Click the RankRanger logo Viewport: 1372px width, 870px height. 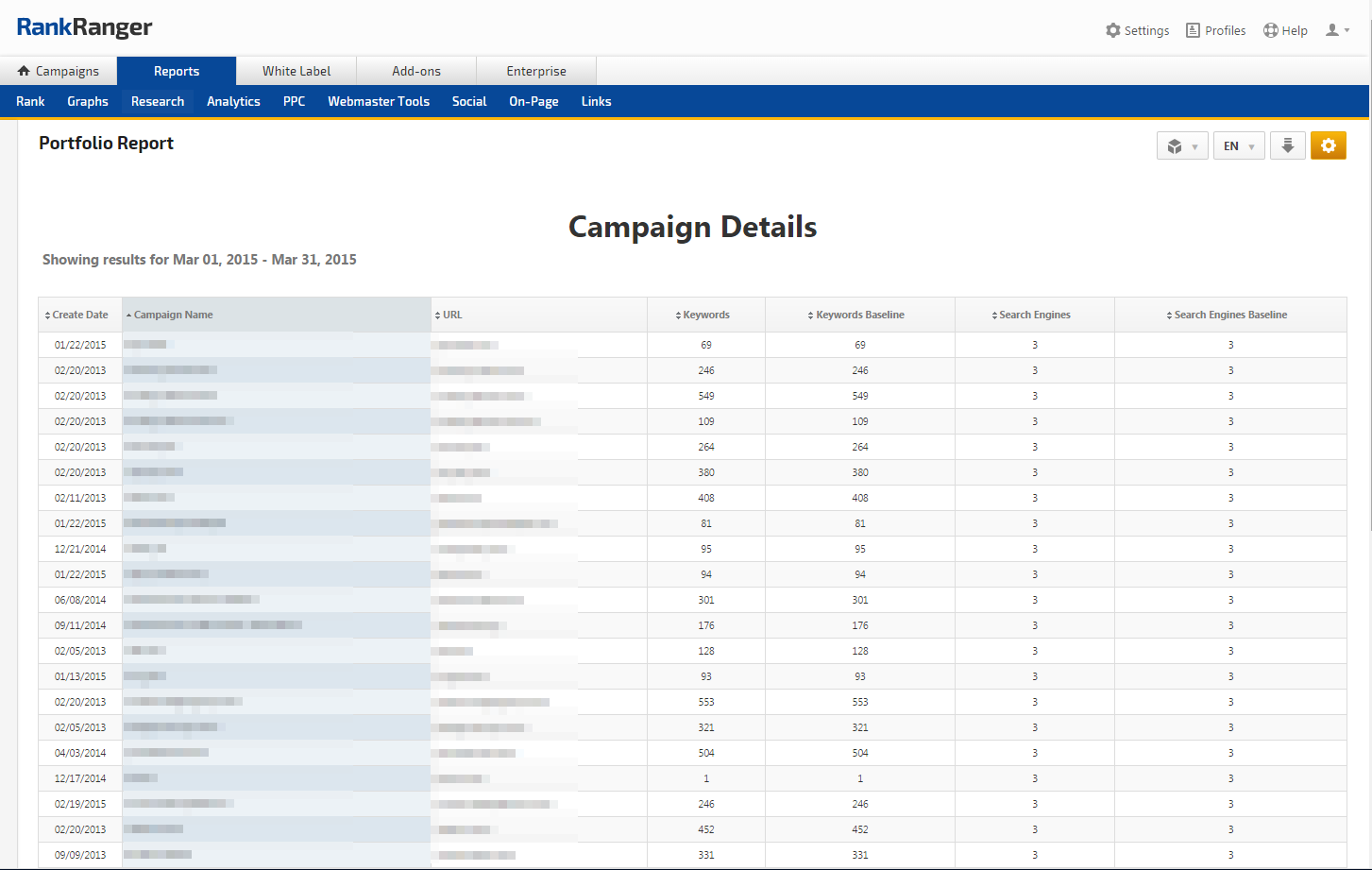pos(84,27)
